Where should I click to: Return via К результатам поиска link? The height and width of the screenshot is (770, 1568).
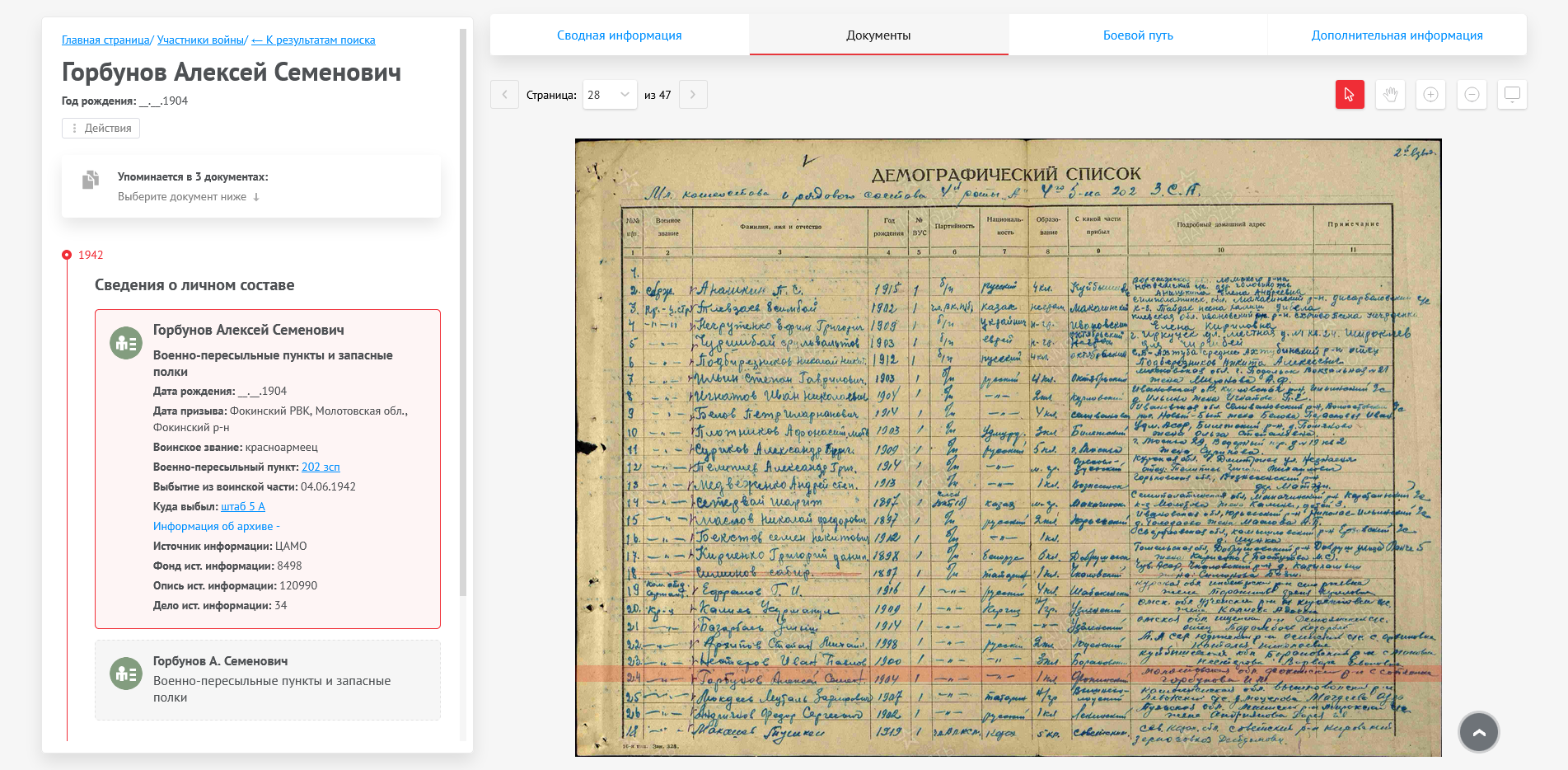coord(313,40)
